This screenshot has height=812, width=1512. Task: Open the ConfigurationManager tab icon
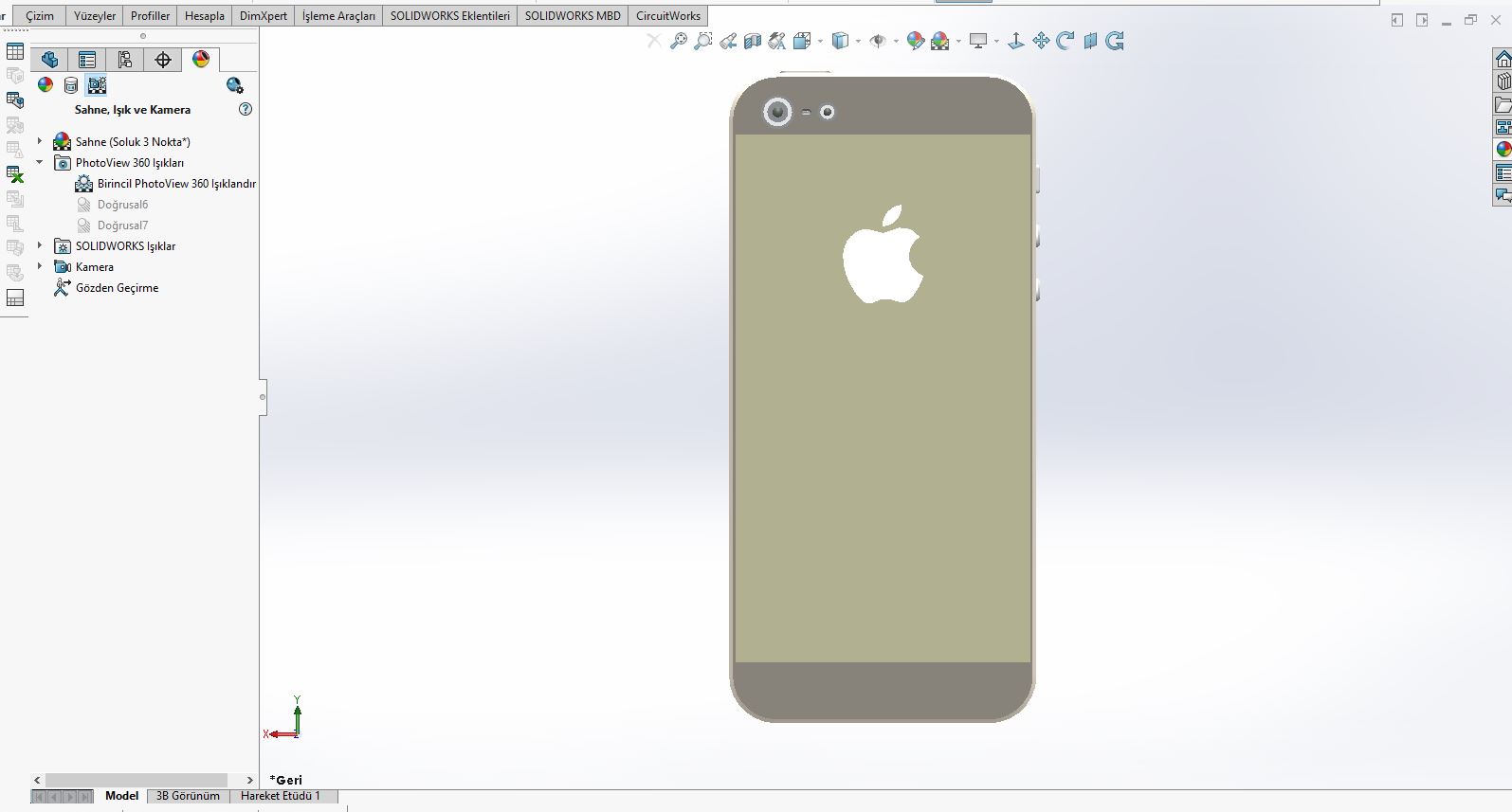(125, 60)
